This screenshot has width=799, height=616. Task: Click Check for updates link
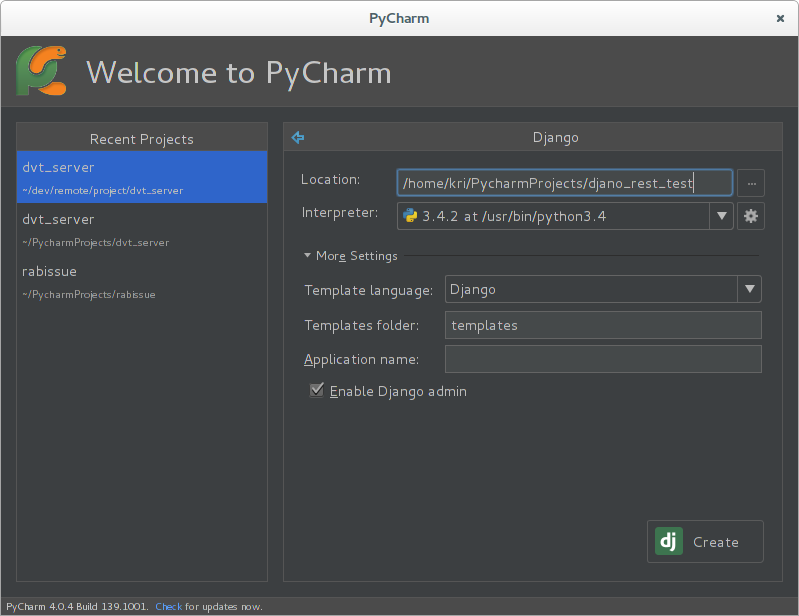pos(169,606)
